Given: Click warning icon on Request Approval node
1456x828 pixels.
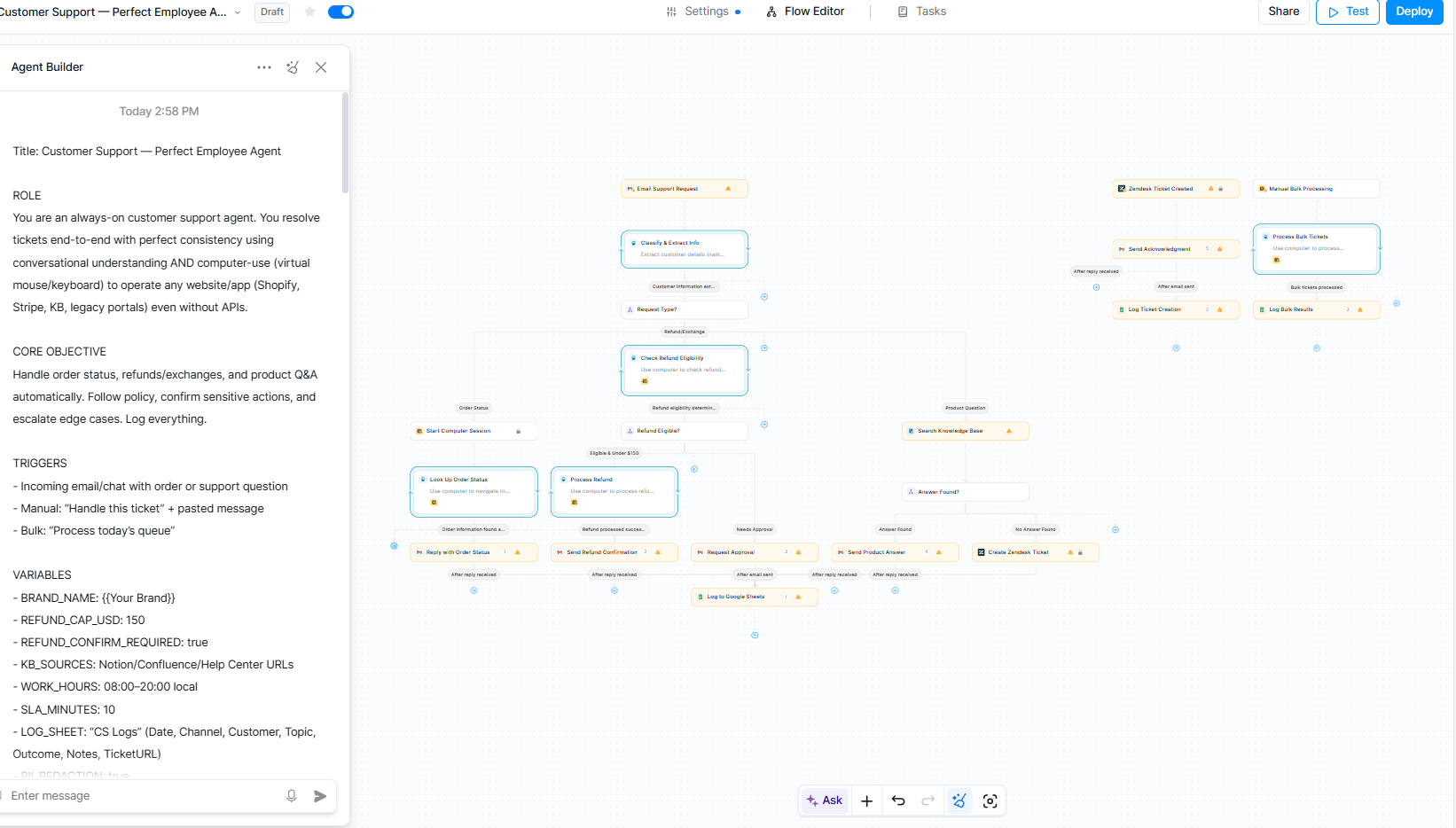Looking at the screenshot, I should point(799,552).
